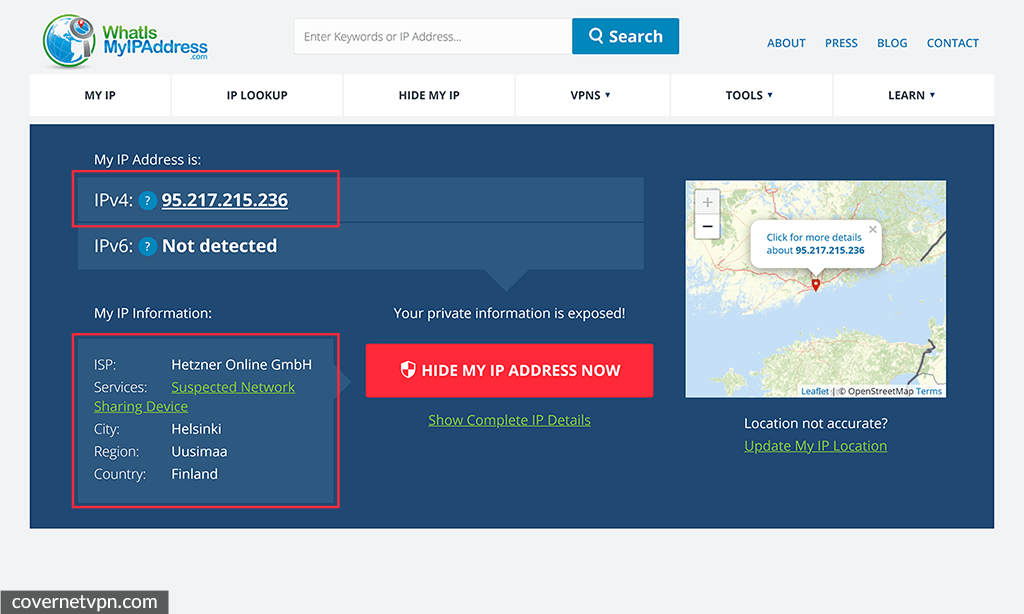1024x614 pixels.
Task: Select the MY IP menu item
Action: click(100, 95)
